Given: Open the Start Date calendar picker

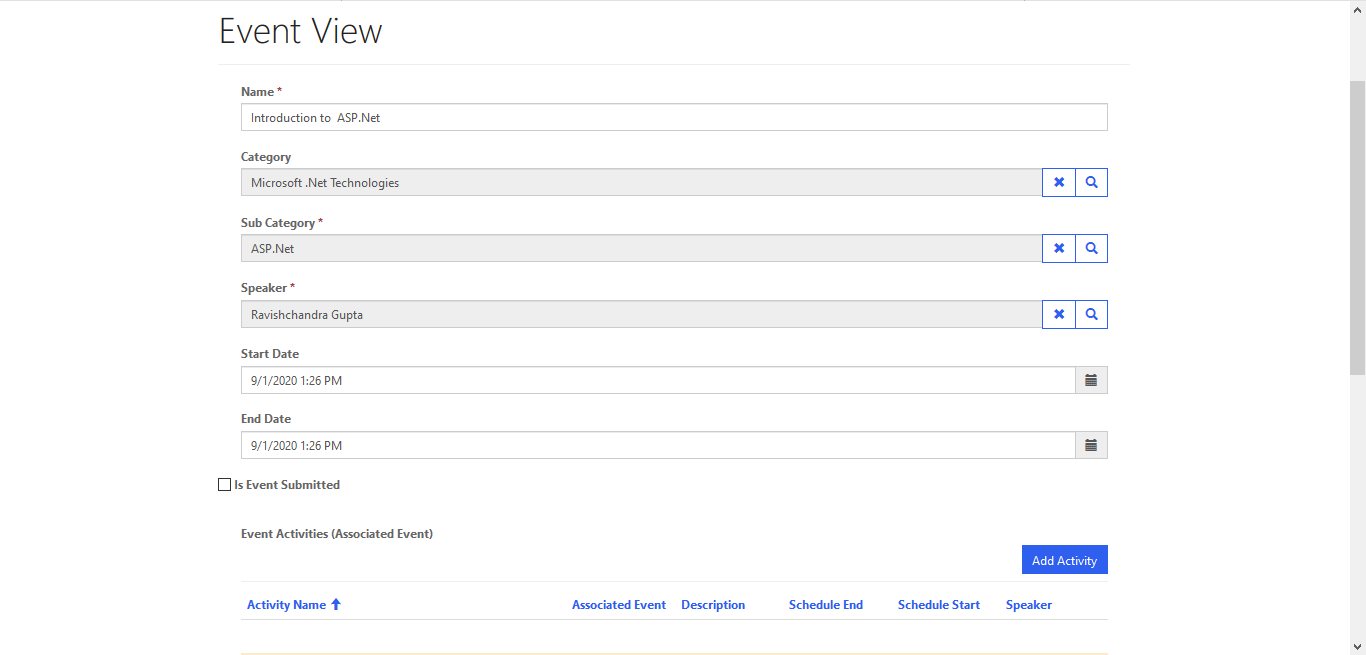Looking at the screenshot, I should point(1091,380).
